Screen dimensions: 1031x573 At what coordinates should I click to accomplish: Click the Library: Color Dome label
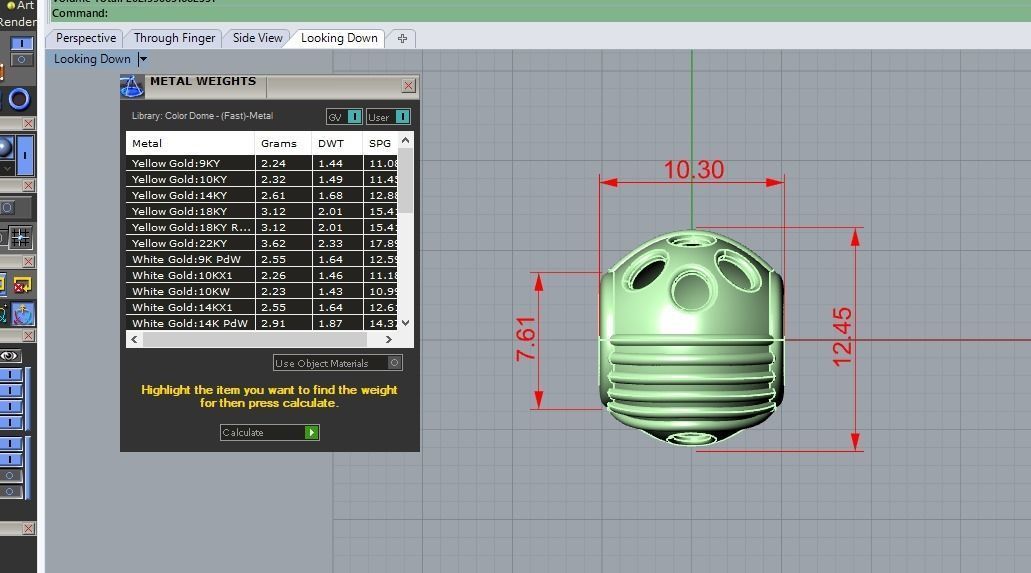click(x=202, y=116)
